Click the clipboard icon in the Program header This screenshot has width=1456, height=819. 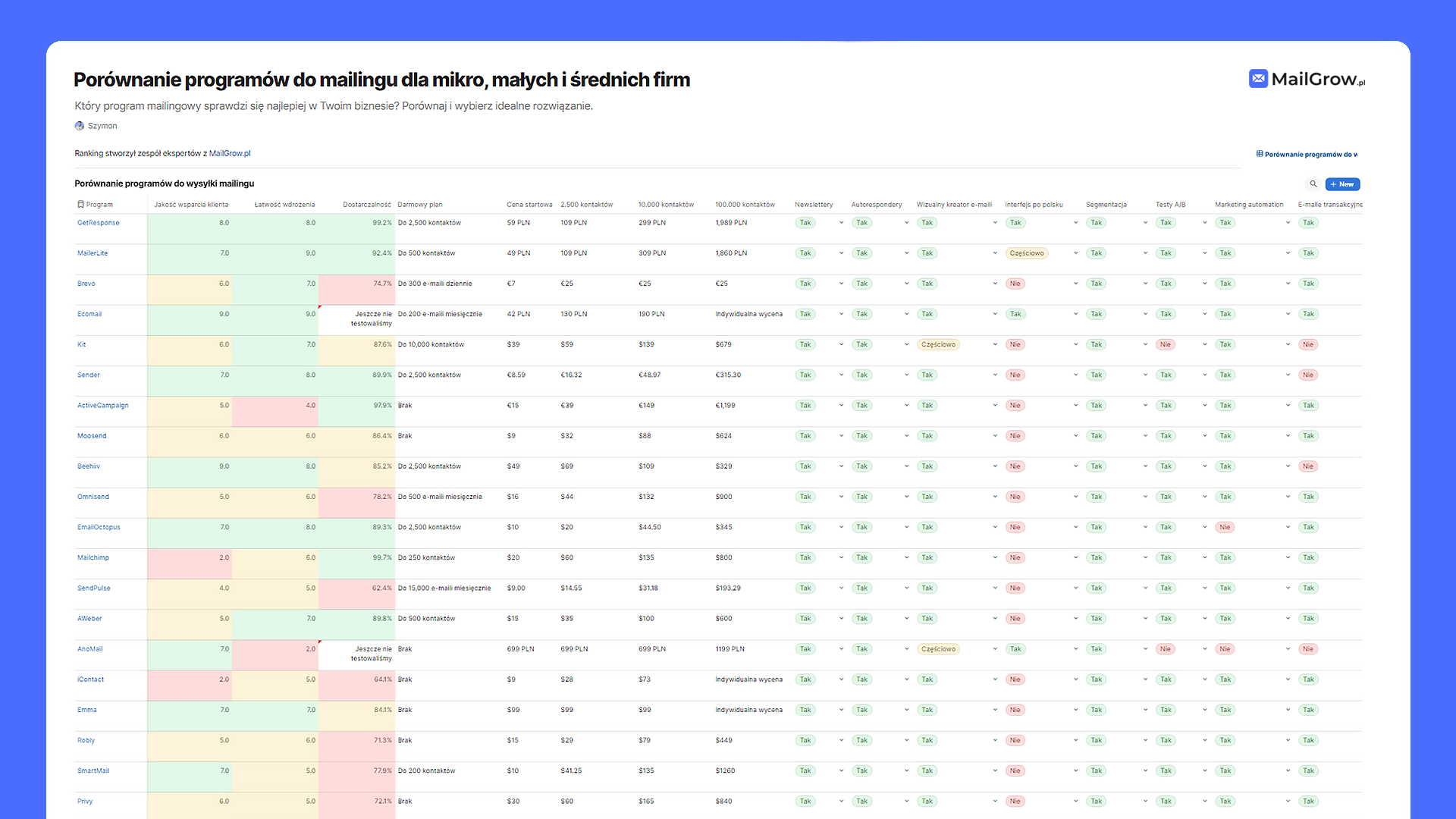point(80,204)
